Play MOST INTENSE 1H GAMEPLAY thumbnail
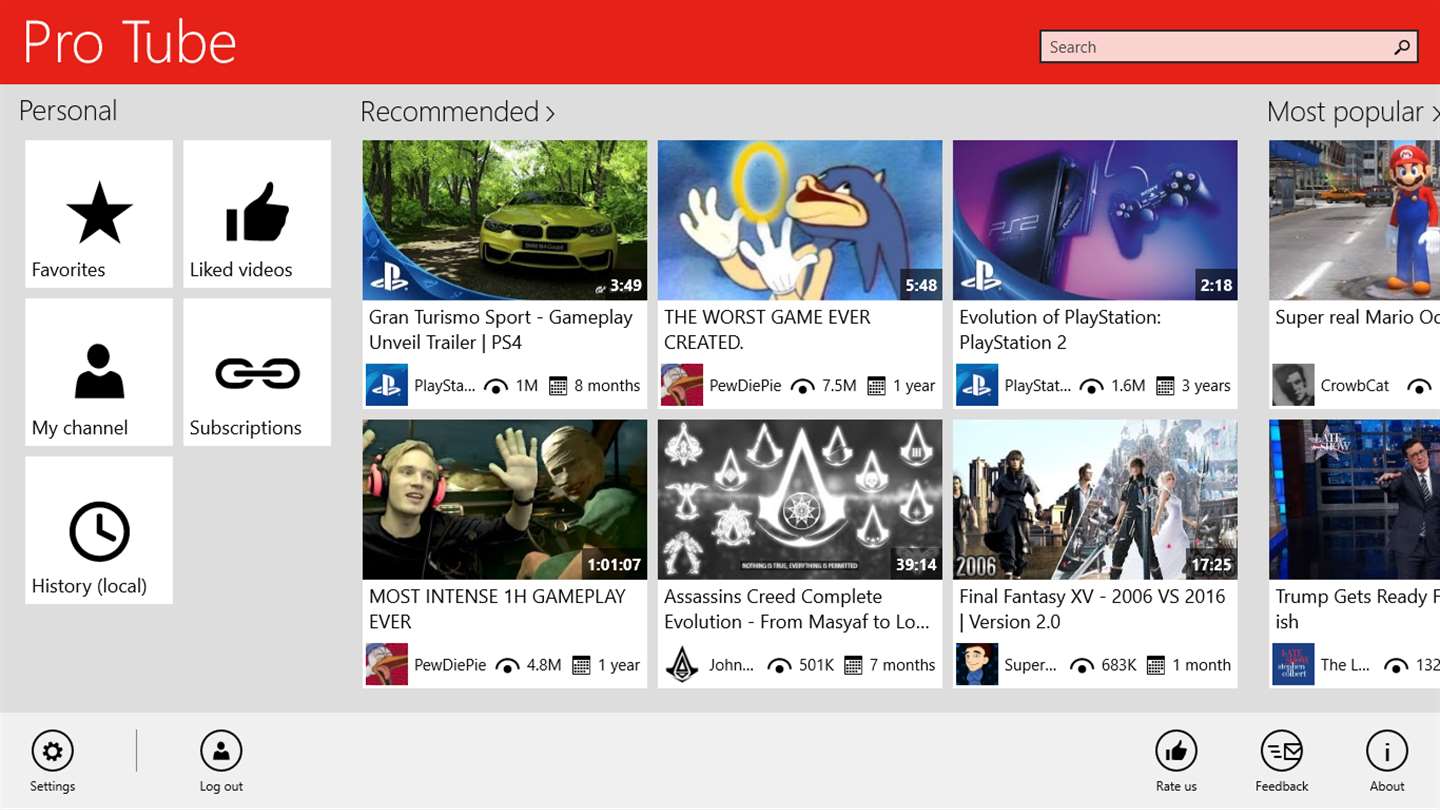Screen dimensions: 1440x810 505,499
